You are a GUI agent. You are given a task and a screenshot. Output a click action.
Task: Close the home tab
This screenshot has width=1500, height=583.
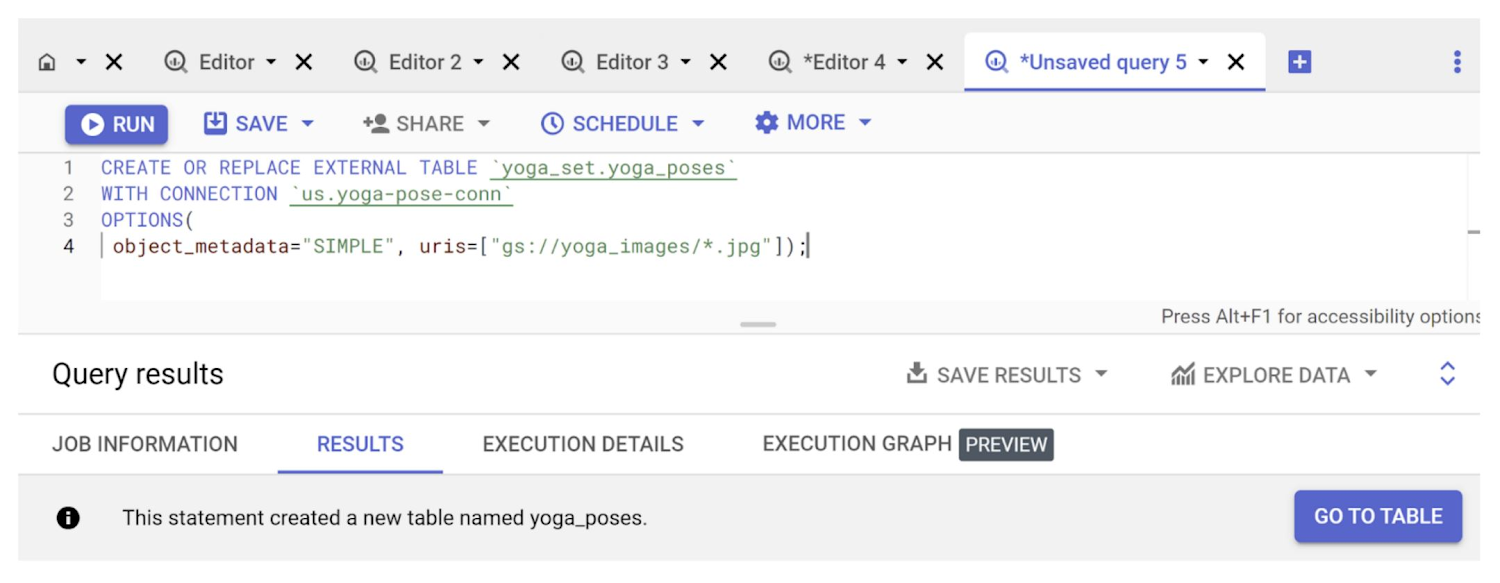114,62
